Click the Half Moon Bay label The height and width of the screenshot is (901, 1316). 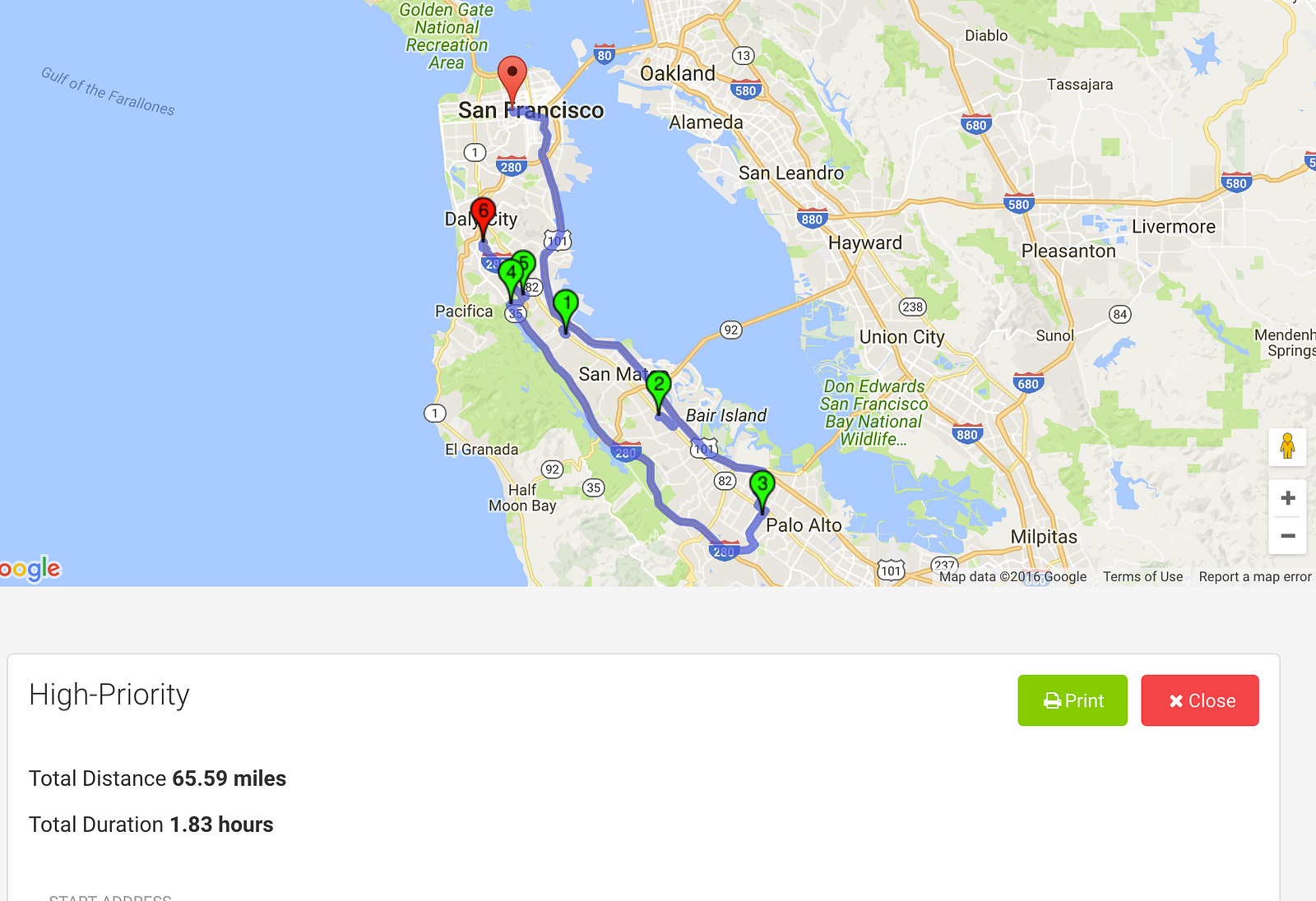pos(522,498)
